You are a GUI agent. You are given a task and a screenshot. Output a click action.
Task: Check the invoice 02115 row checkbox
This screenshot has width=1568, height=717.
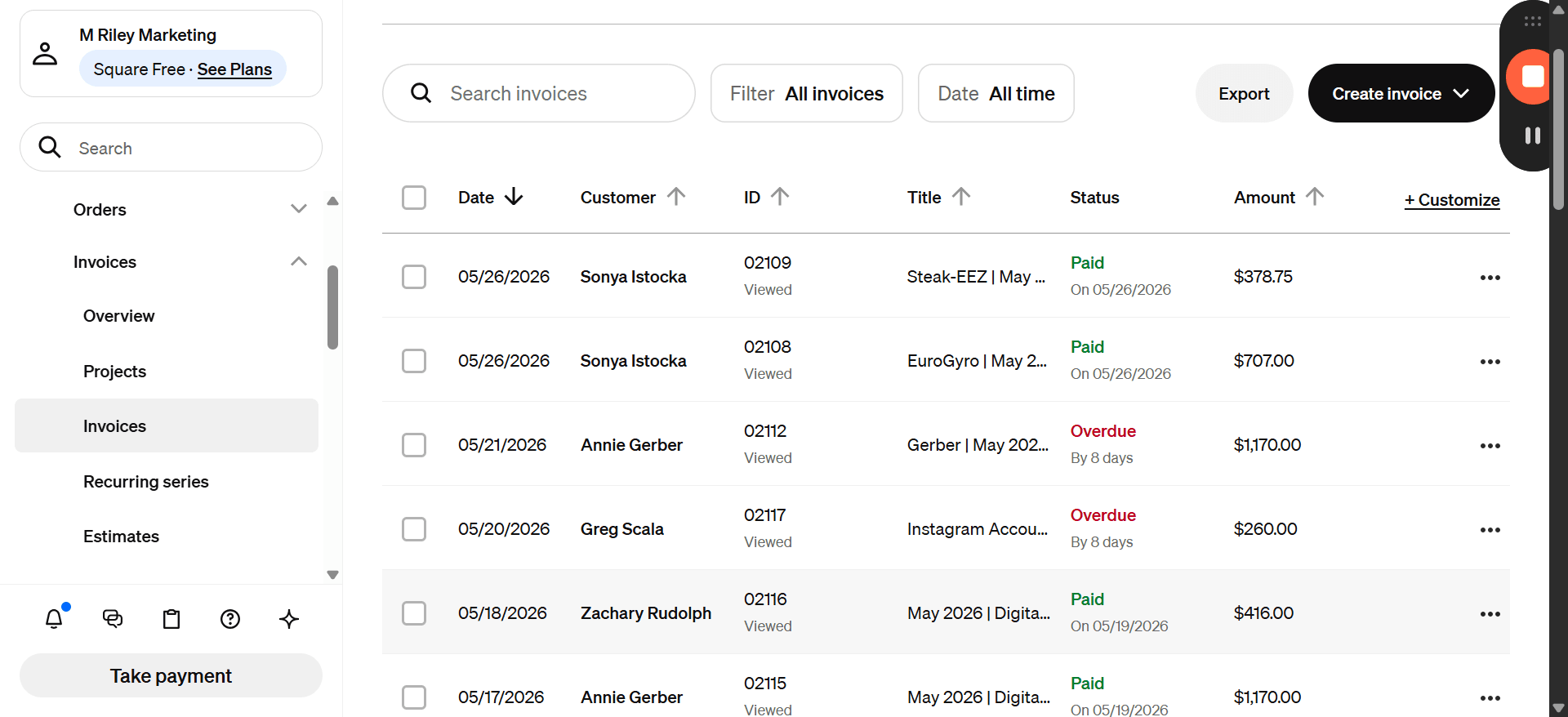tap(414, 697)
